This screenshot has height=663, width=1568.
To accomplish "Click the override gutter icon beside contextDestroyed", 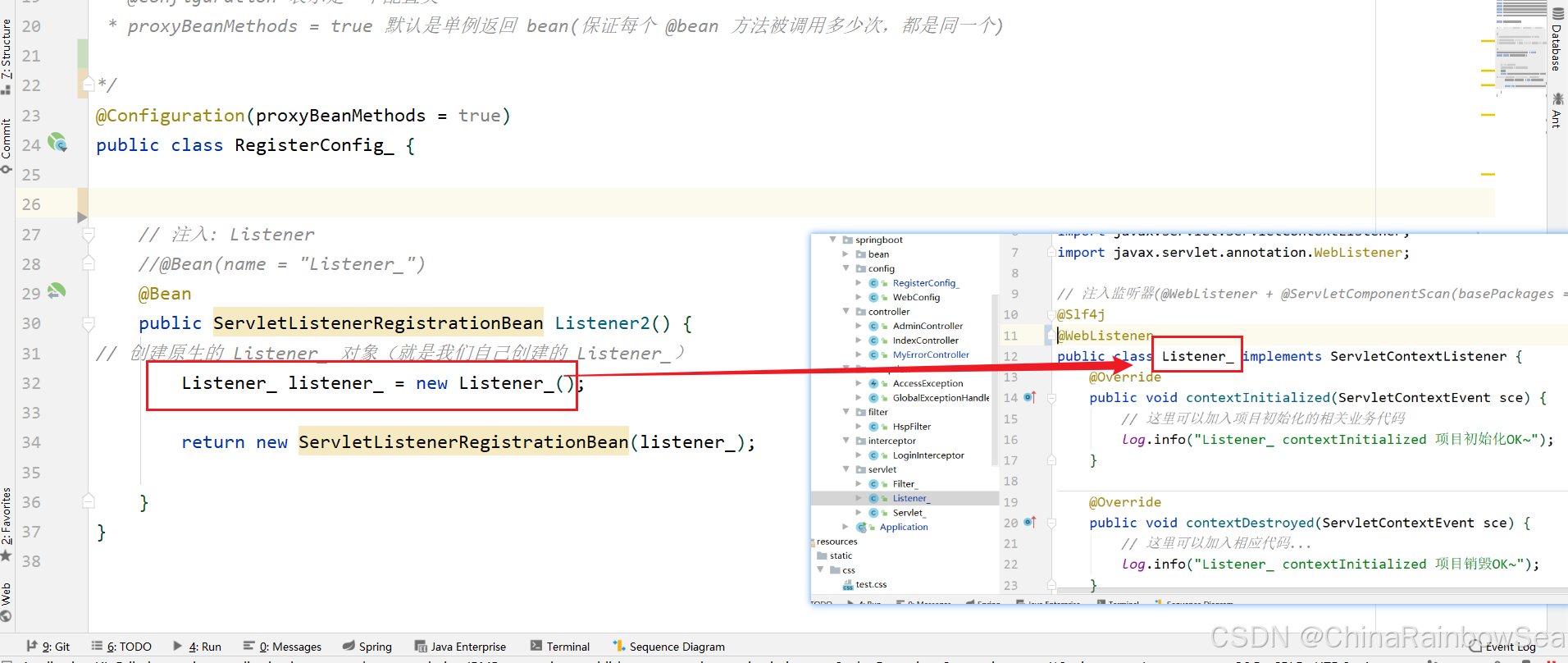I will tap(1030, 522).
